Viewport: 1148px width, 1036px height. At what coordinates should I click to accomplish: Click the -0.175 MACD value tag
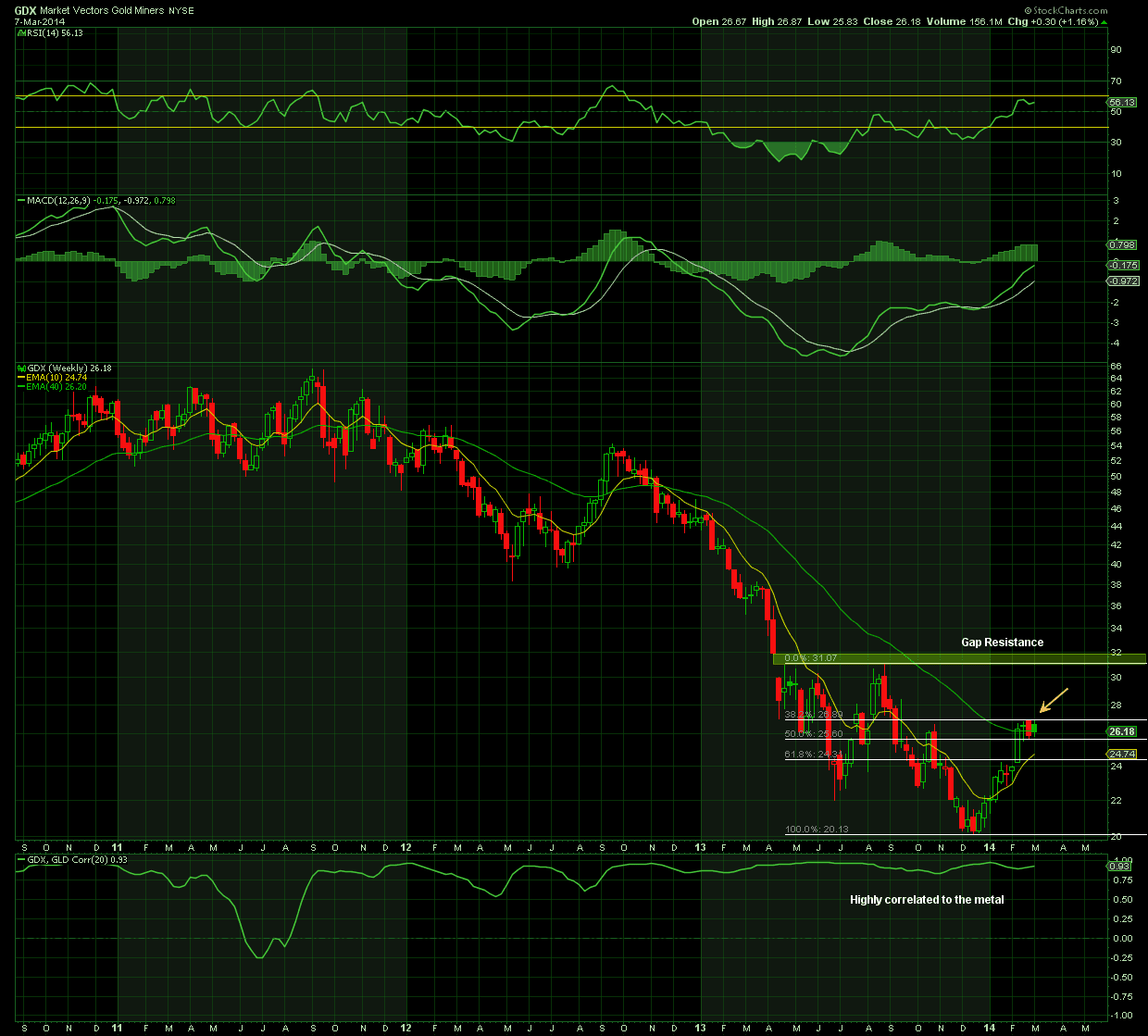coord(1123,265)
